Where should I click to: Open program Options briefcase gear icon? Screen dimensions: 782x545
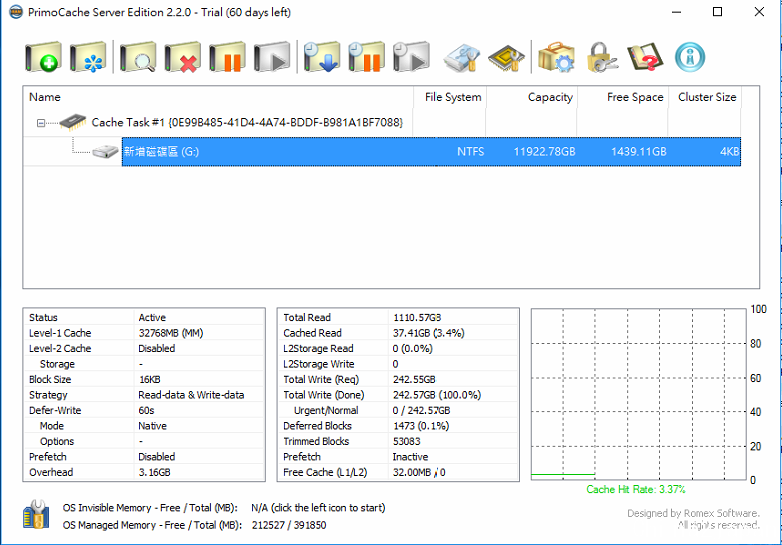[556, 57]
